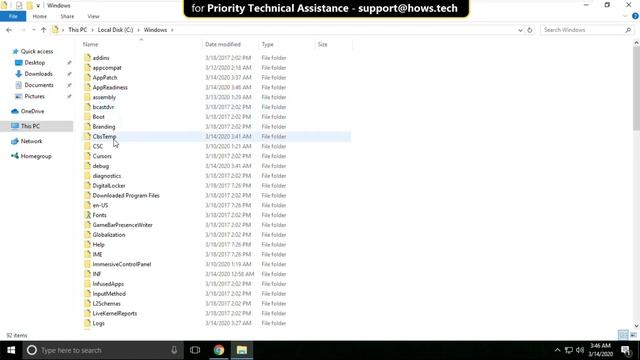This screenshot has width=640, height=360.
Task: Sort by the Size column header
Action: pos(322,44)
